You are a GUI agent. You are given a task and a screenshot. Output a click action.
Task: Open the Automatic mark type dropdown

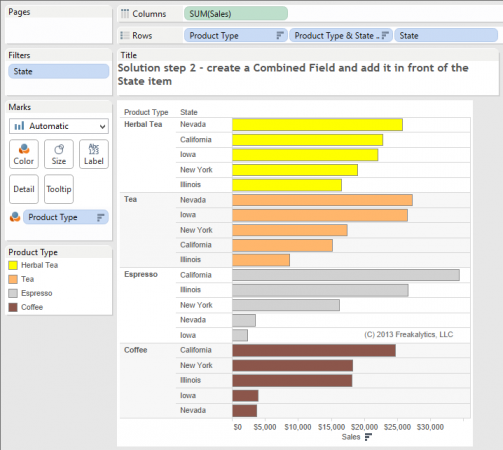pos(59,126)
